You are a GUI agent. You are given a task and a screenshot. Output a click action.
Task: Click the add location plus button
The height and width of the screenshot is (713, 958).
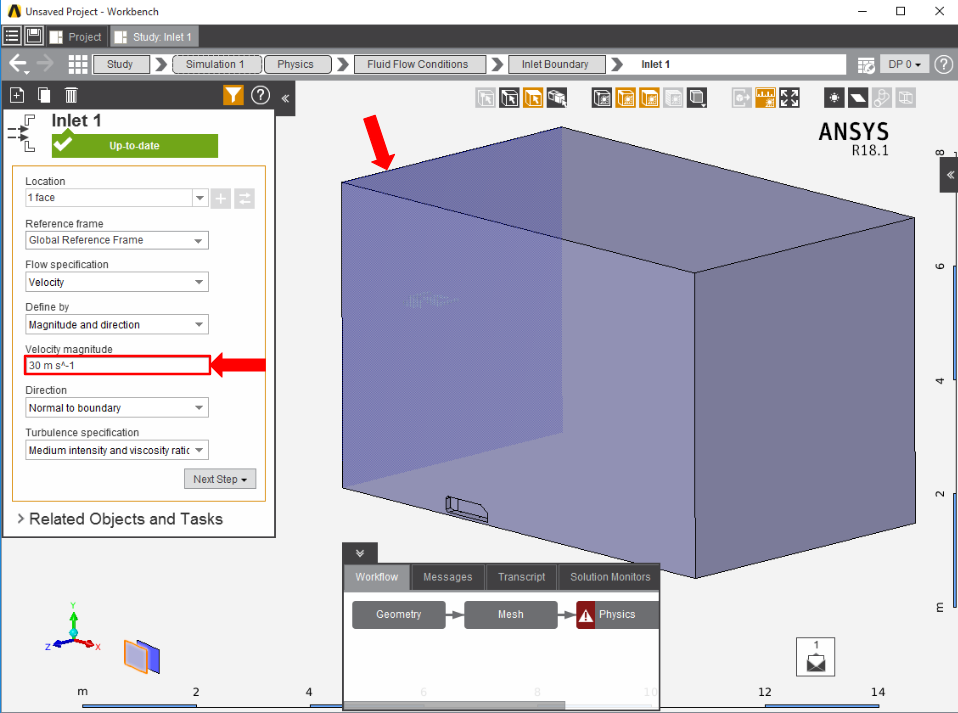[221, 198]
